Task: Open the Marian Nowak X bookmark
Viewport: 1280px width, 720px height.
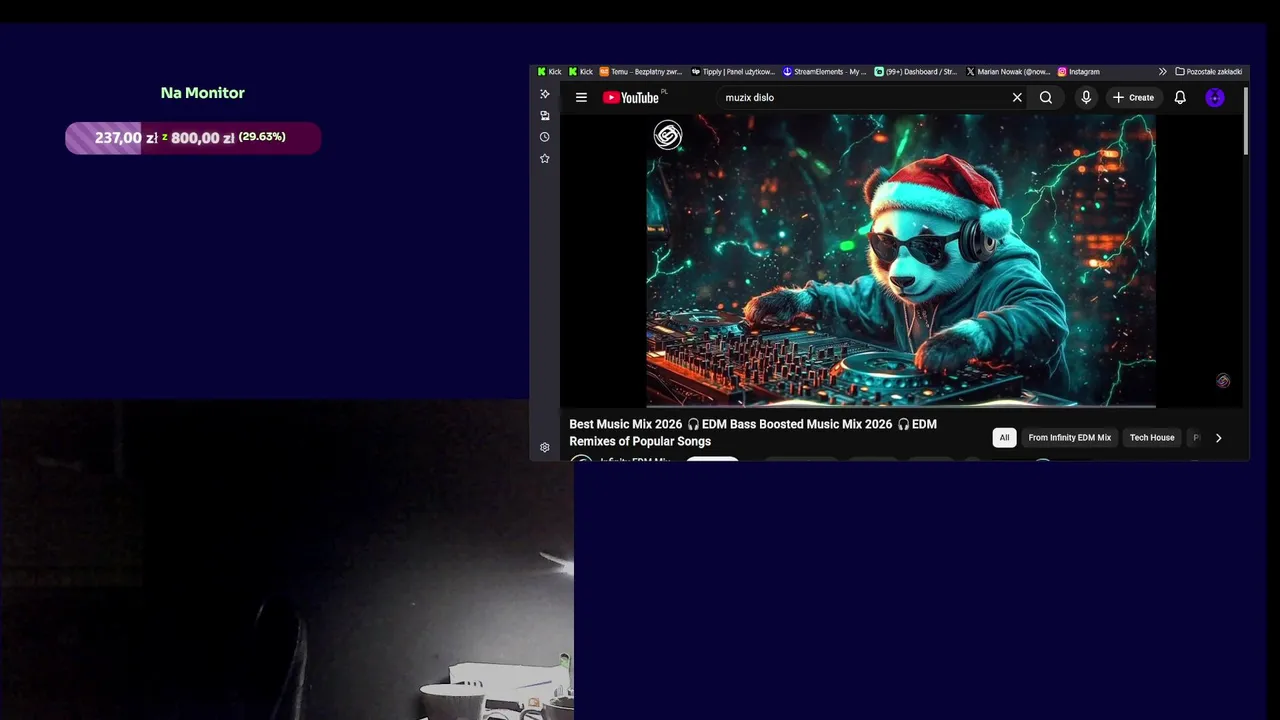Action: pos(1008,72)
